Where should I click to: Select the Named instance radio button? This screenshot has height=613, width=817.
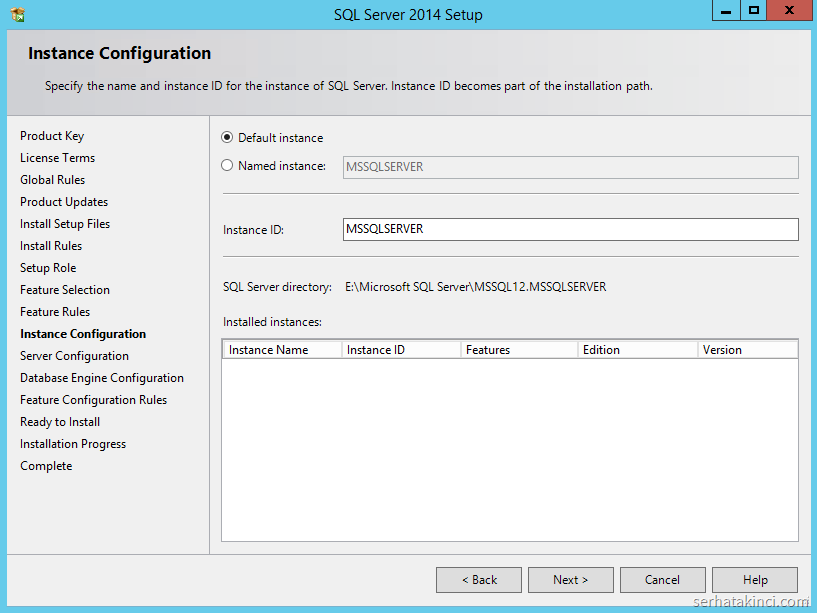tap(227, 166)
